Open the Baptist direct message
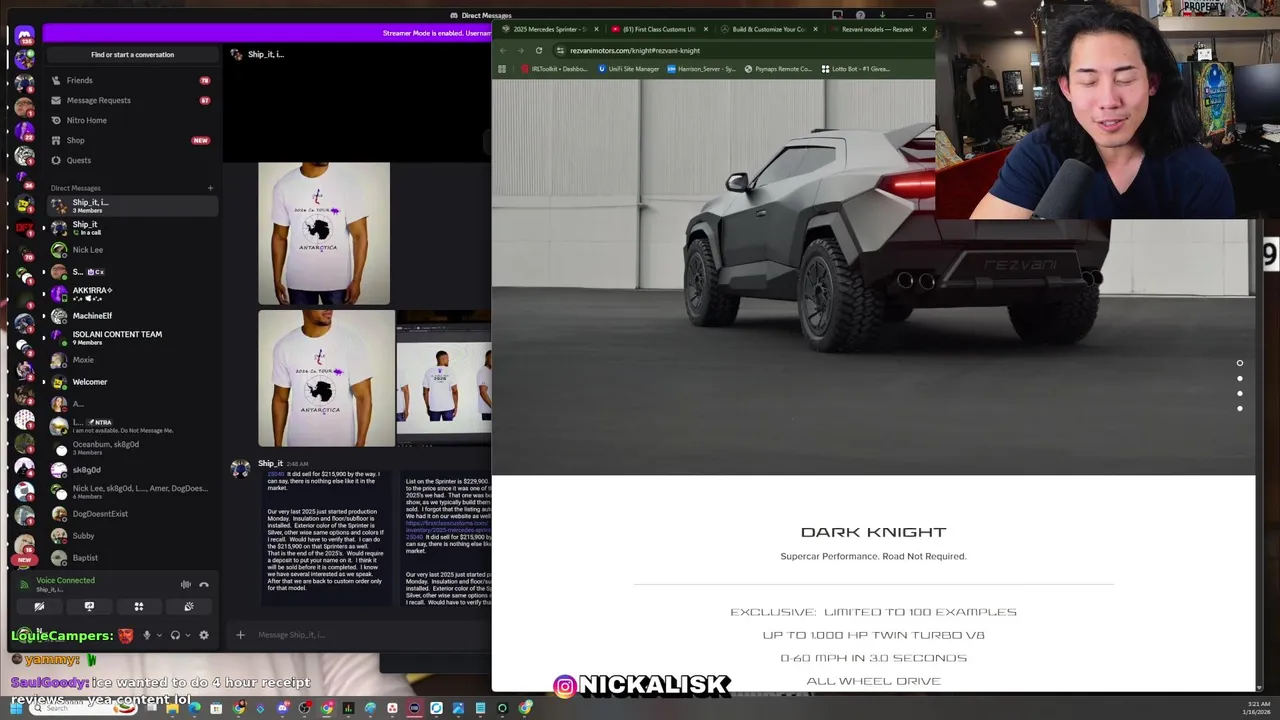 point(132,558)
